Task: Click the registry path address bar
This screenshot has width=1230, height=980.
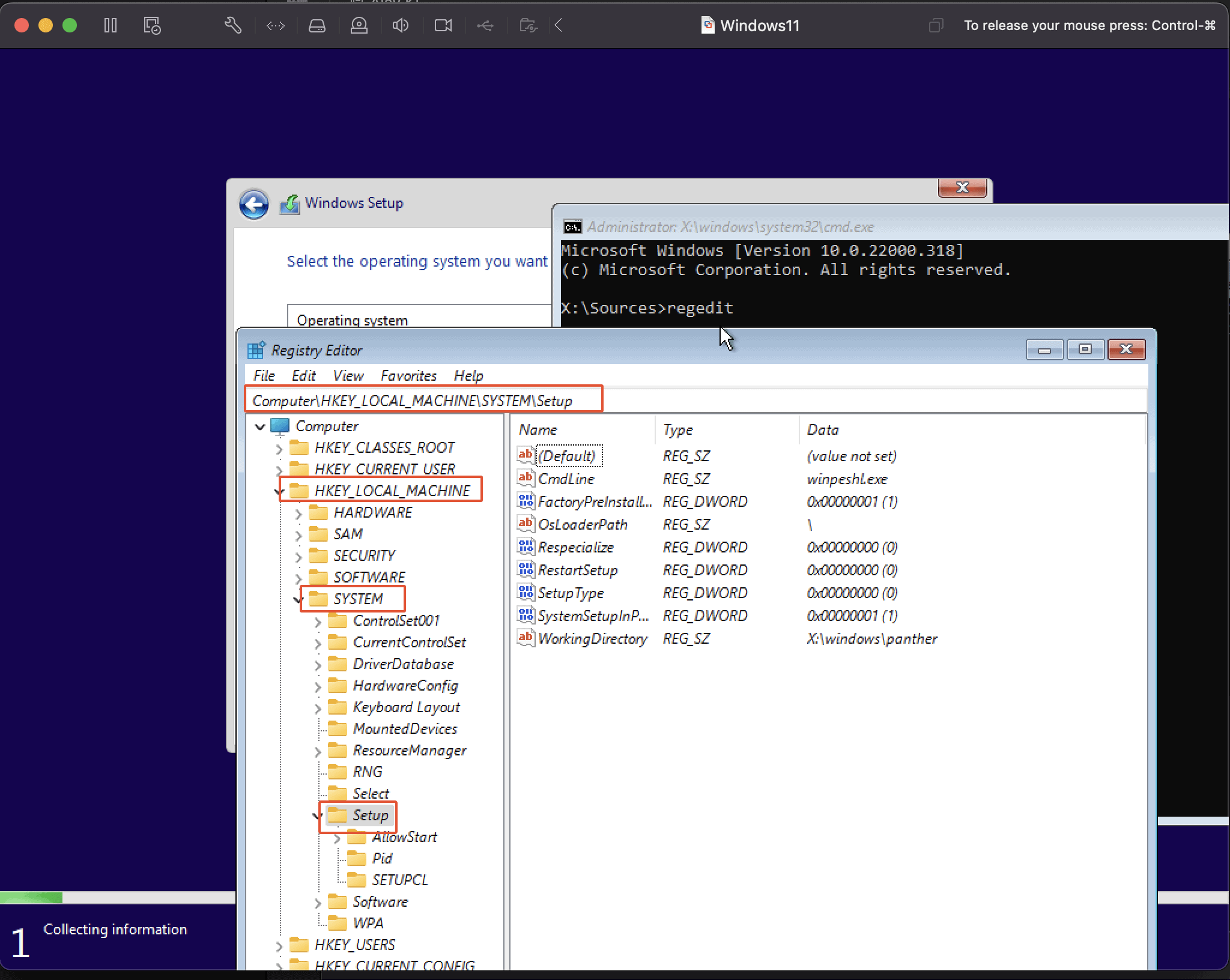Action: pyautogui.click(x=697, y=400)
